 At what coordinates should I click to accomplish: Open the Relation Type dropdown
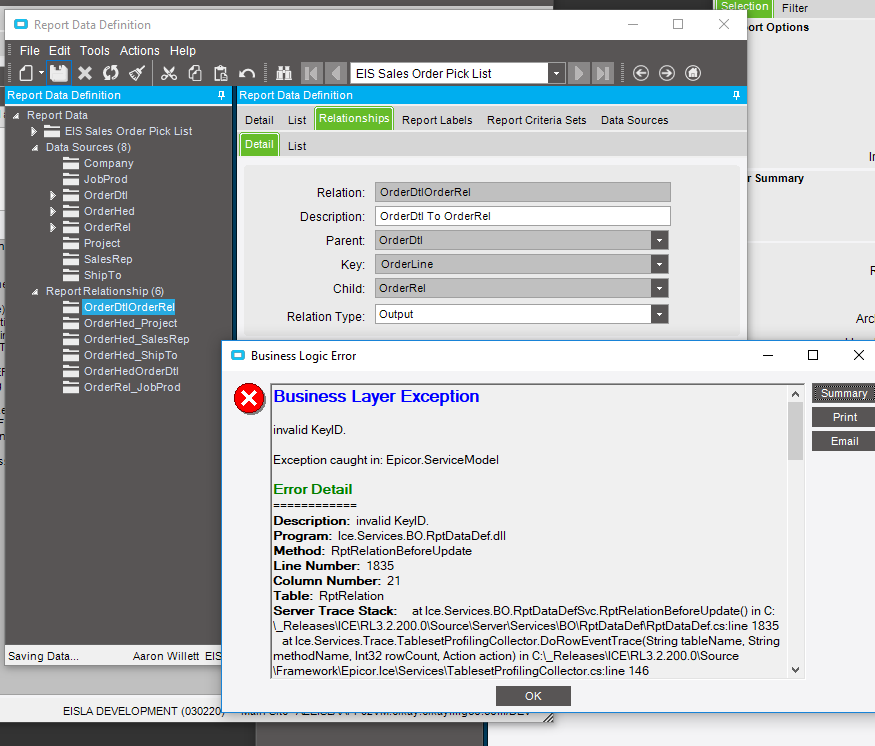pos(659,313)
